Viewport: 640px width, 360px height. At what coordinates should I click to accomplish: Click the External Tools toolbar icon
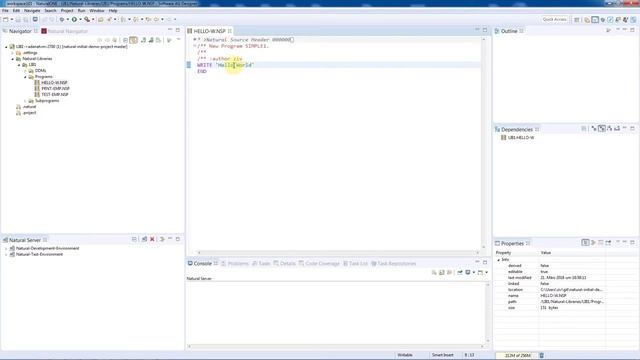tap(87, 20)
